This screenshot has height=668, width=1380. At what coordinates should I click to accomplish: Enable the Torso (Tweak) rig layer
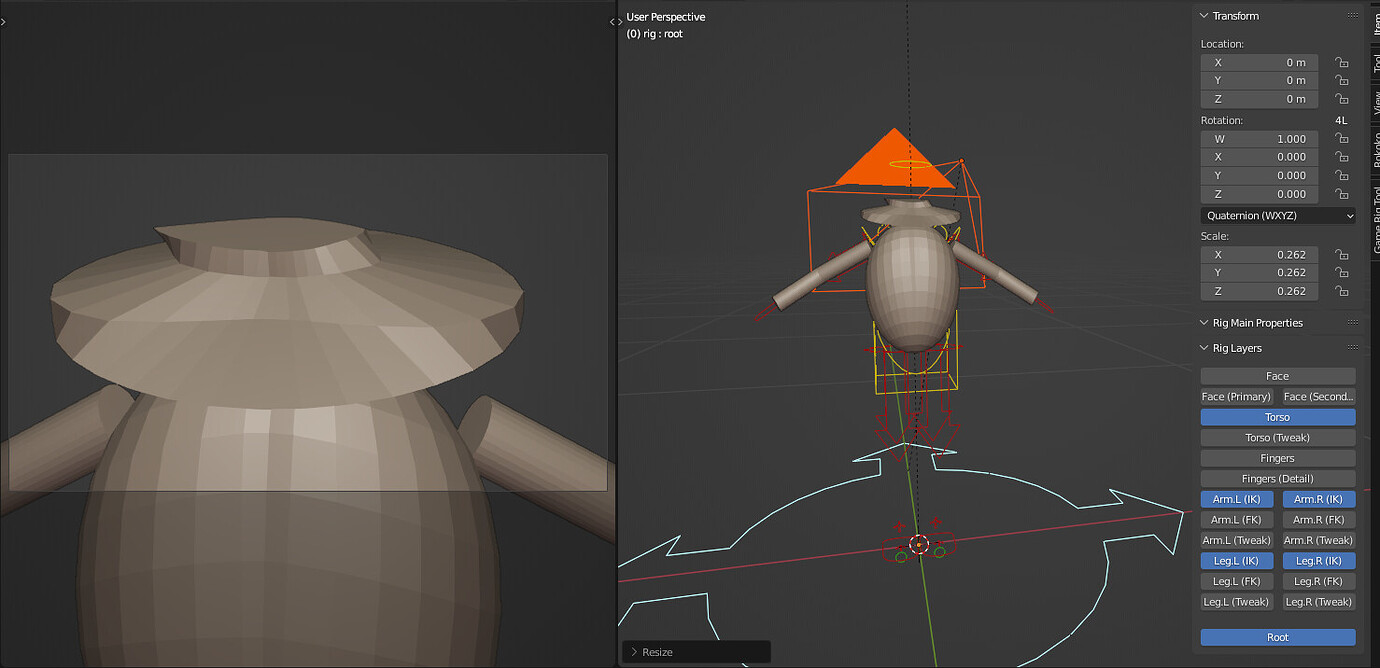point(1278,438)
